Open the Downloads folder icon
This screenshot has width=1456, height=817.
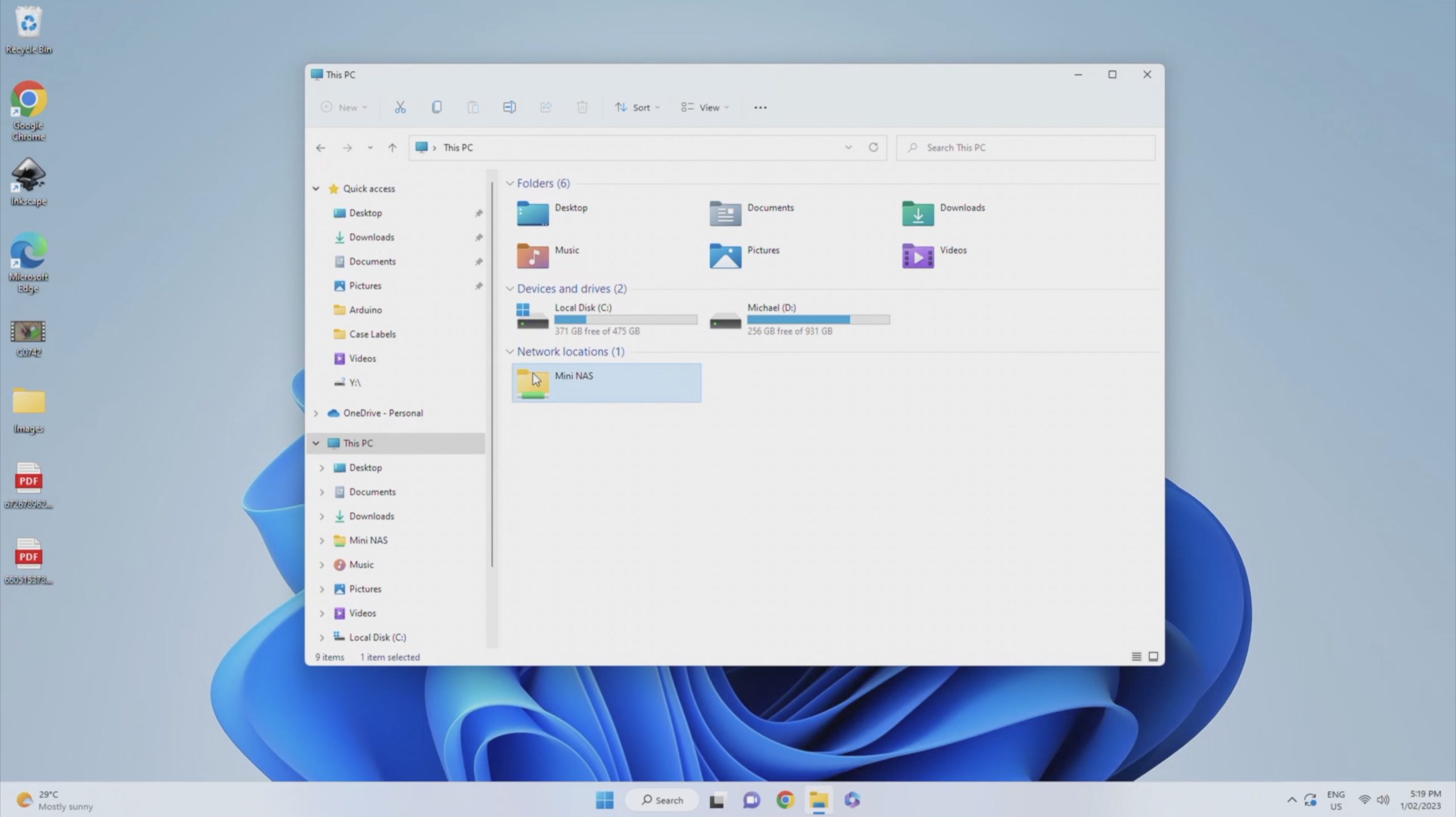(x=917, y=213)
